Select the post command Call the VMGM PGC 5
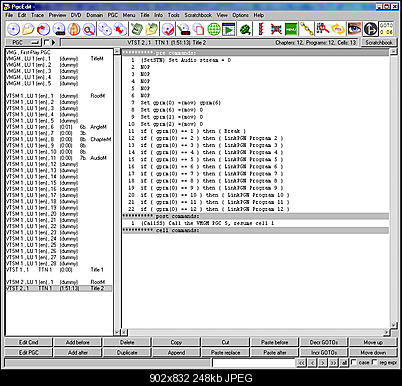The width and height of the screenshot is (402, 386). tap(255, 223)
